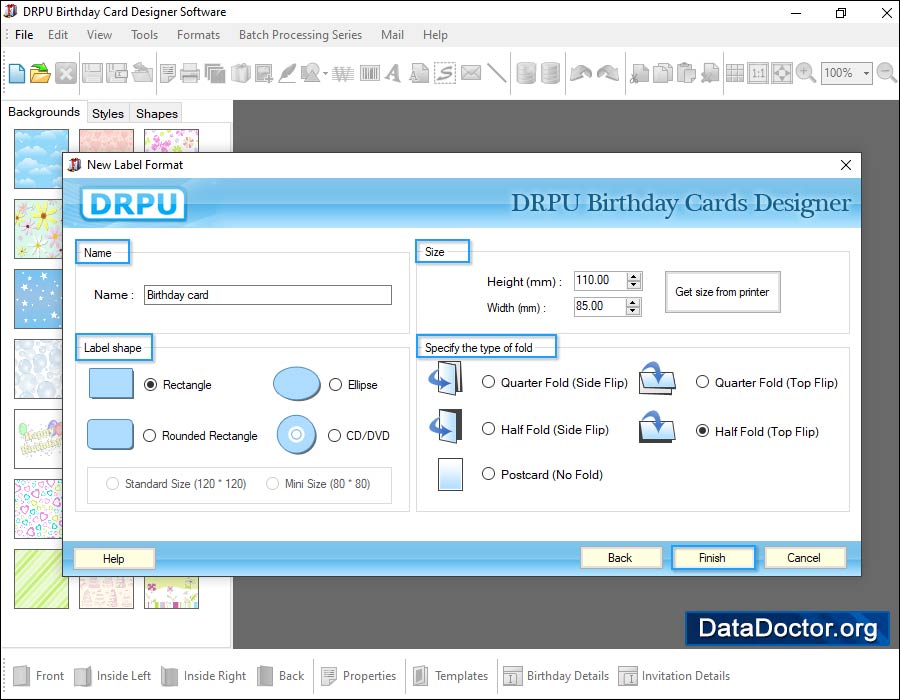Click the zoom out magnifier icon
The width and height of the screenshot is (900, 700).
pyautogui.click(x=887, y=73)
